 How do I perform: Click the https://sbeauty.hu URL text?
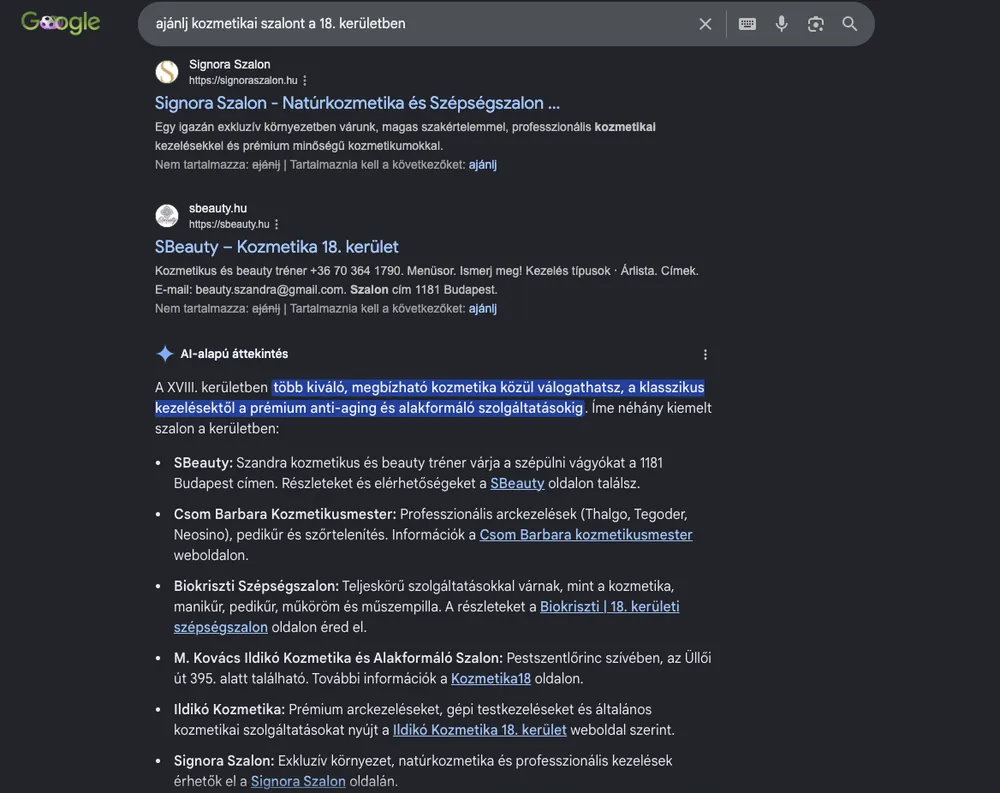click(229, 225)
